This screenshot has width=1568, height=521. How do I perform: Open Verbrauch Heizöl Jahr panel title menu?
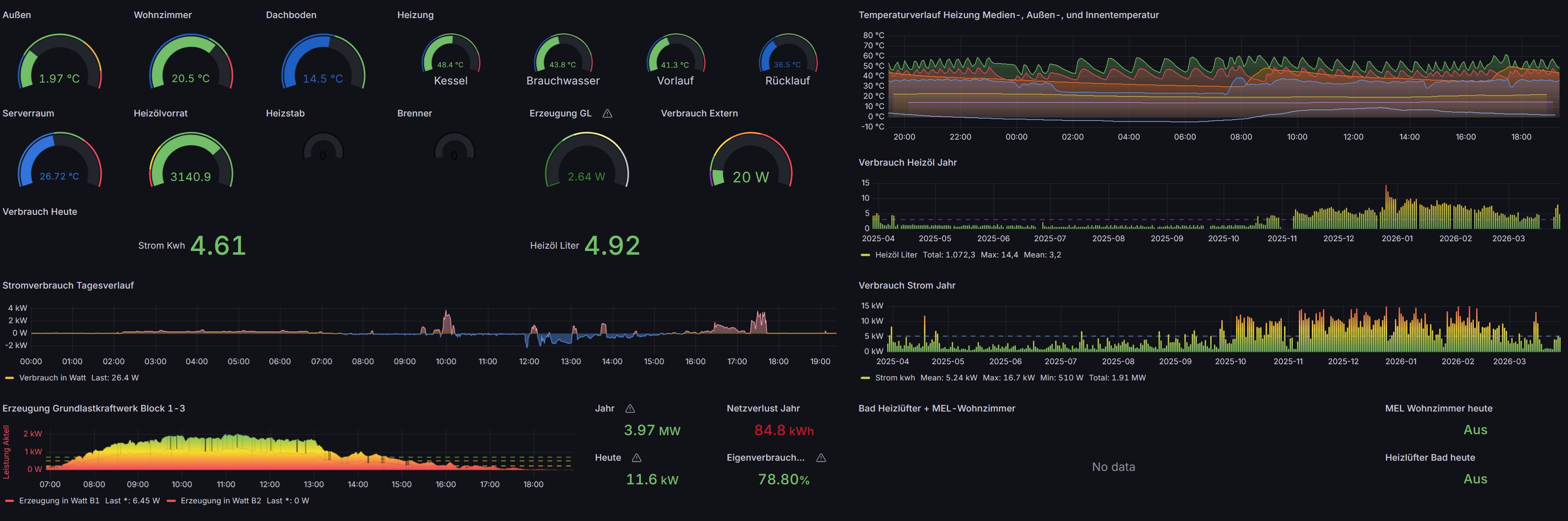pyautogui.click(x=907, y=162)
